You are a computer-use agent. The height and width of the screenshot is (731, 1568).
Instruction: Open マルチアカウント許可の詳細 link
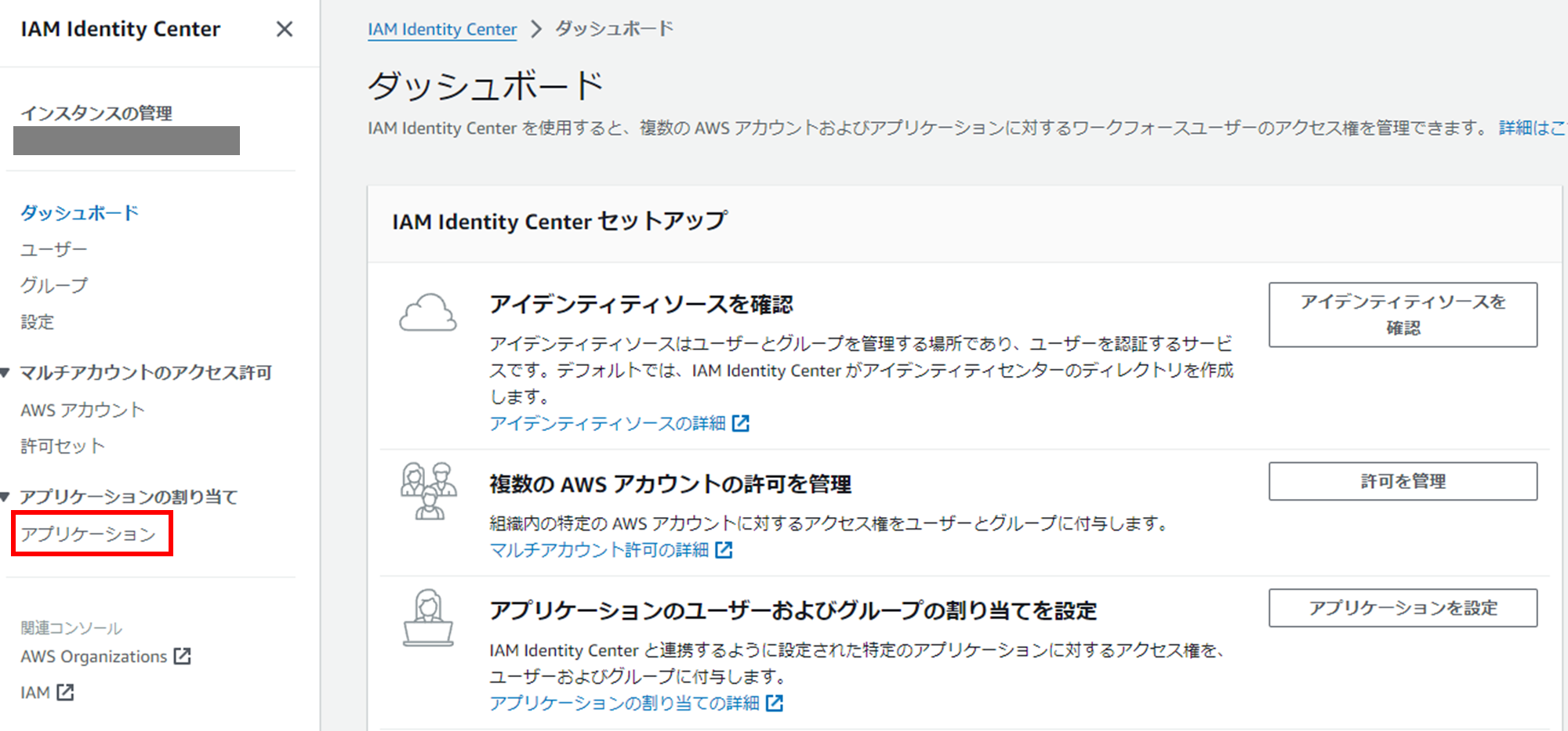(x=599, y=550)
